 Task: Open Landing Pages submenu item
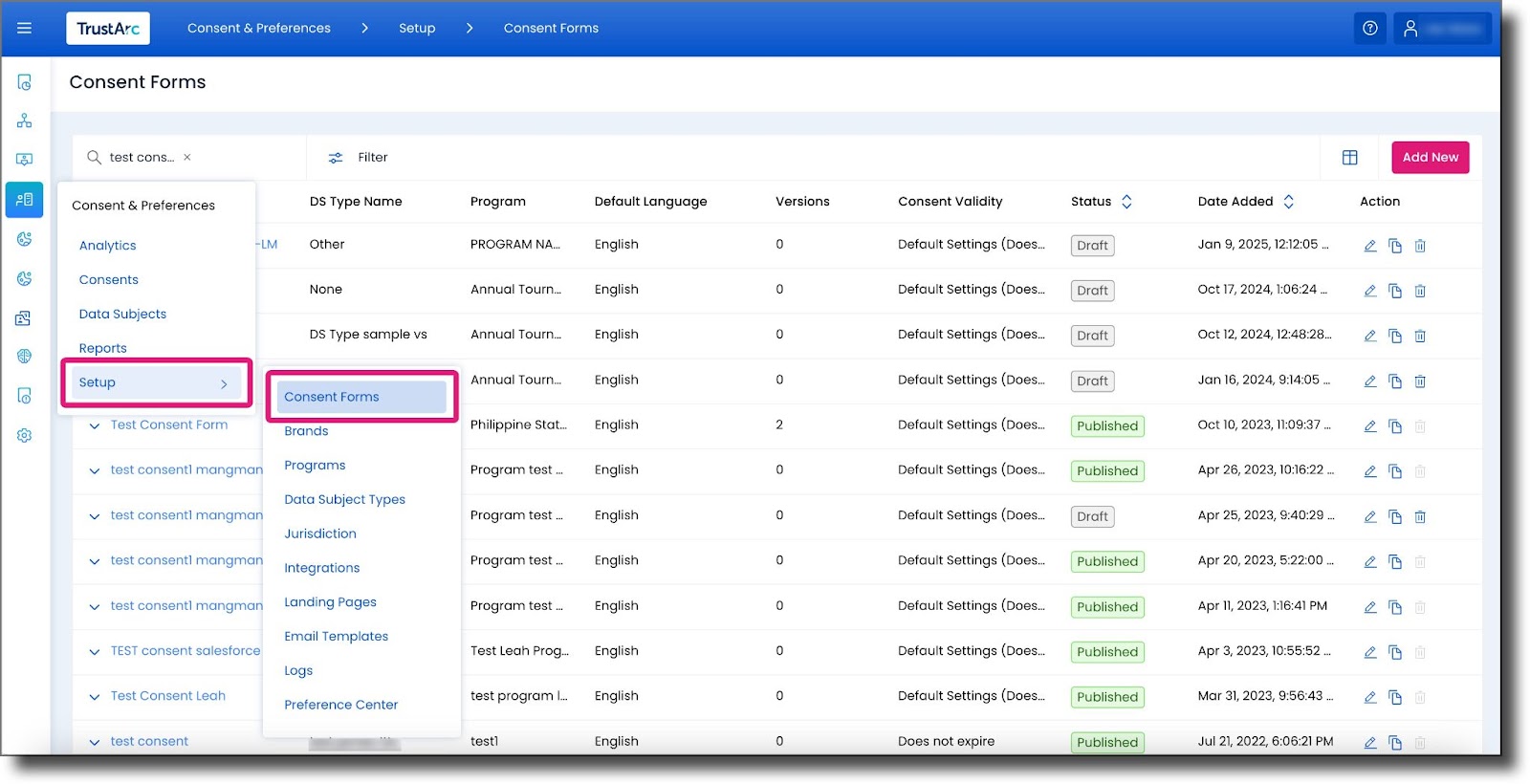click(330, 602)
